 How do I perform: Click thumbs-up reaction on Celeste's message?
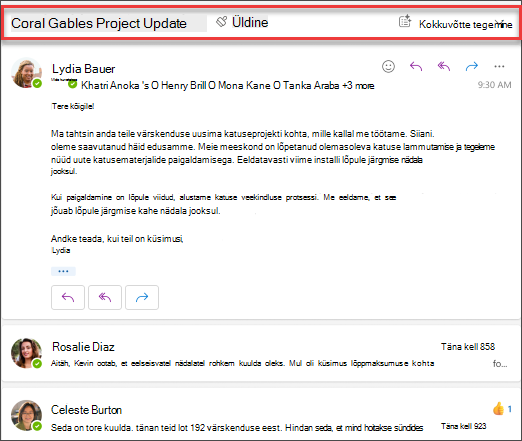click(x=498, y=408)
